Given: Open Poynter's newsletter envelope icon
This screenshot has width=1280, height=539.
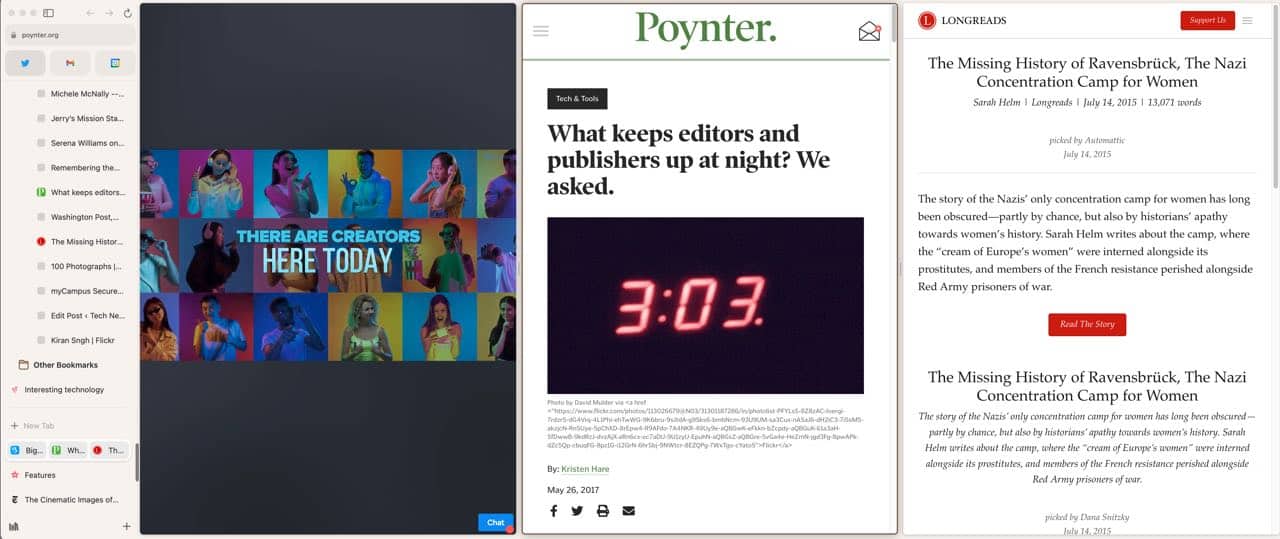Looking at the screenshot, I should [869, 31].
